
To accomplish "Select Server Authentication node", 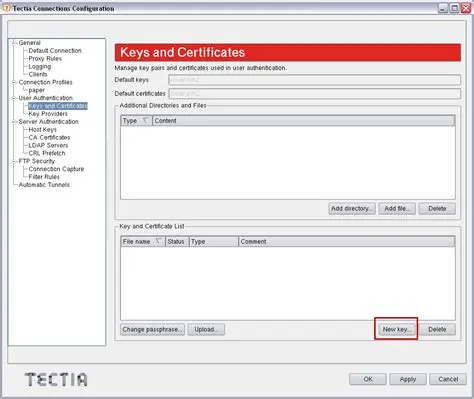I will 49,122.
